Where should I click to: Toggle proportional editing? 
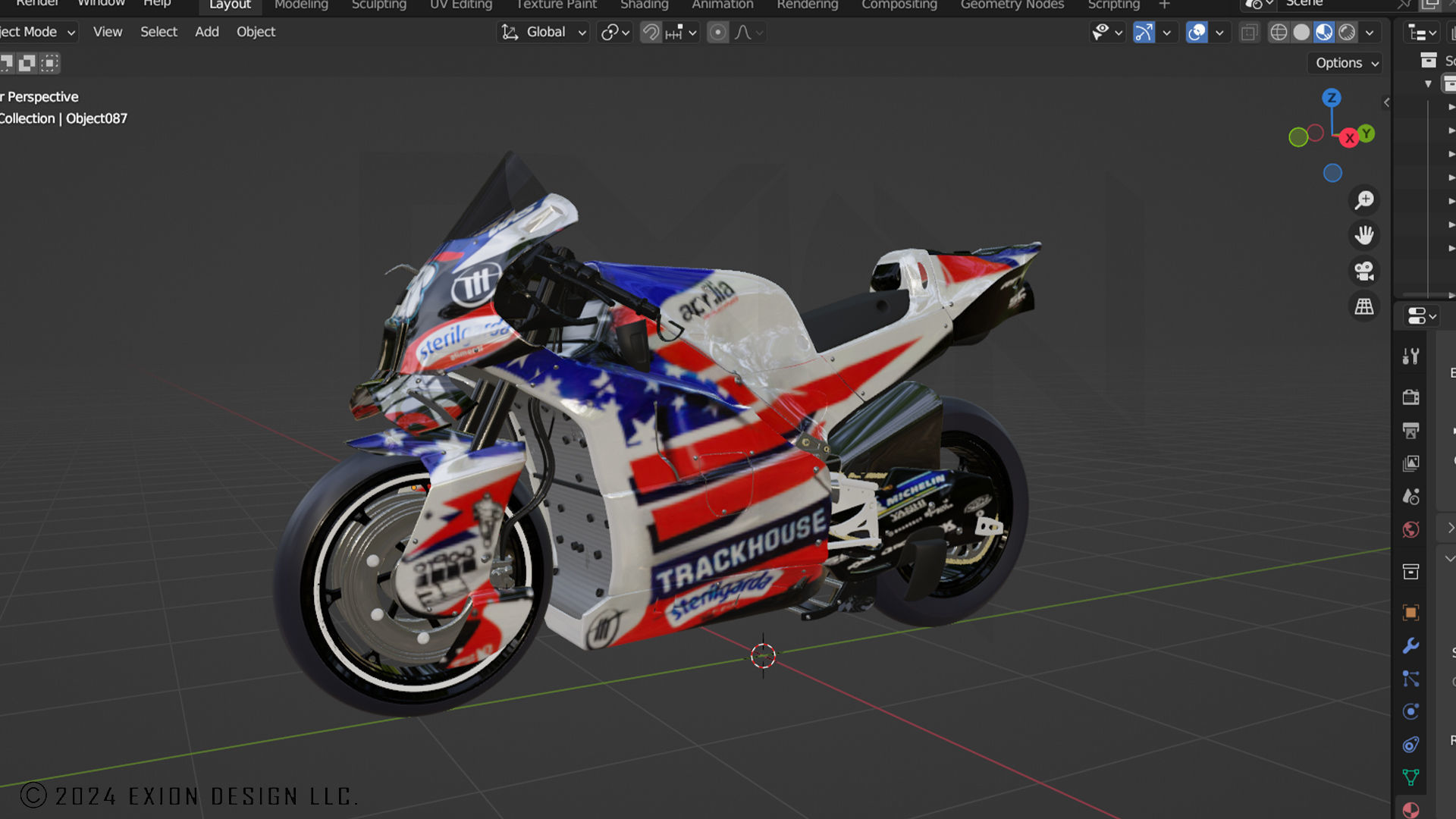pos(717,33)
